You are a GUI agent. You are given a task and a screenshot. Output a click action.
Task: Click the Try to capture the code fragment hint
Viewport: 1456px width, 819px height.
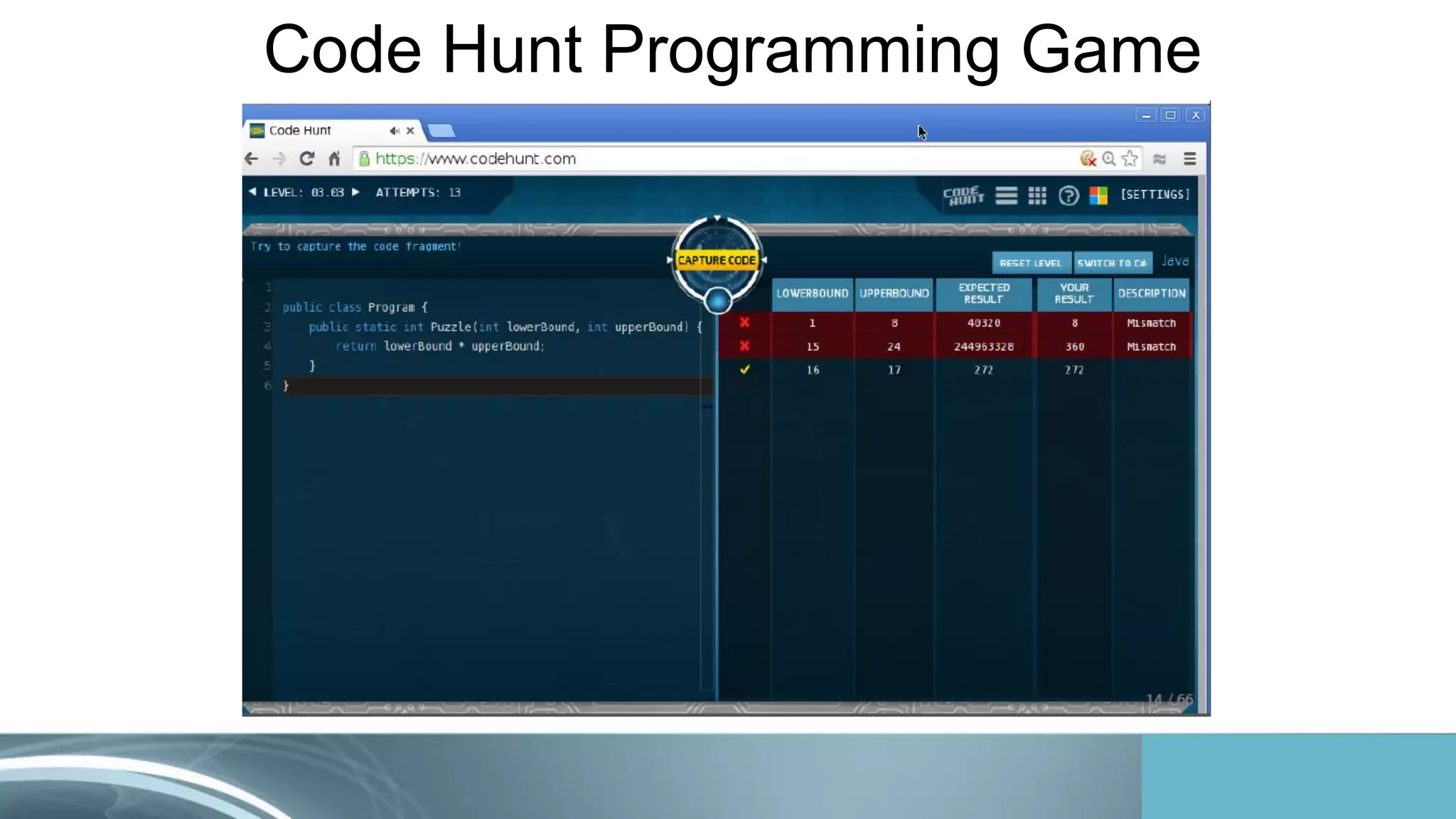coord(355,246)
